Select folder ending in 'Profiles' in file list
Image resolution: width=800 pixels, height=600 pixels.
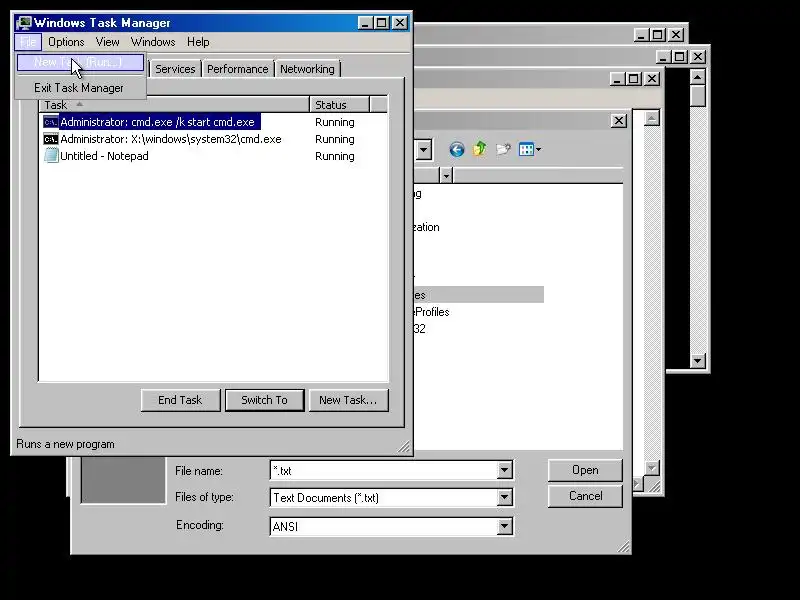[432, 312]
